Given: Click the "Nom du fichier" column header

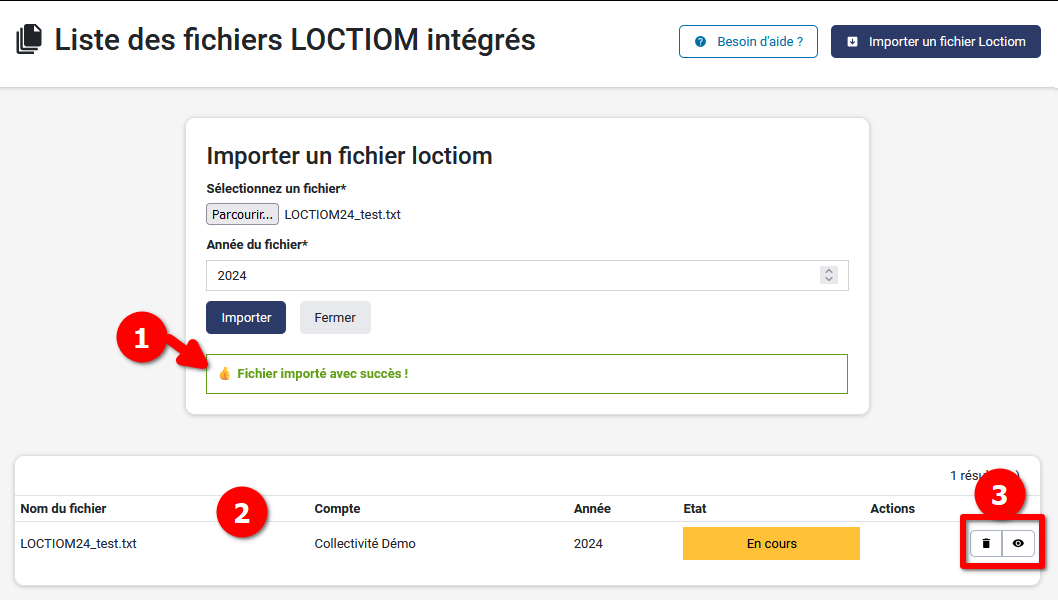Looking at the screenshot, I should pos(63,509).
